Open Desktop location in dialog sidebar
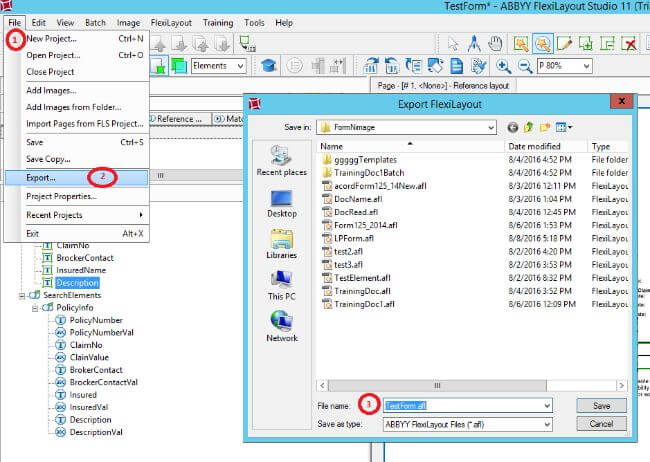The width and height of the screenshot is (650, 462). pos(282,203)
